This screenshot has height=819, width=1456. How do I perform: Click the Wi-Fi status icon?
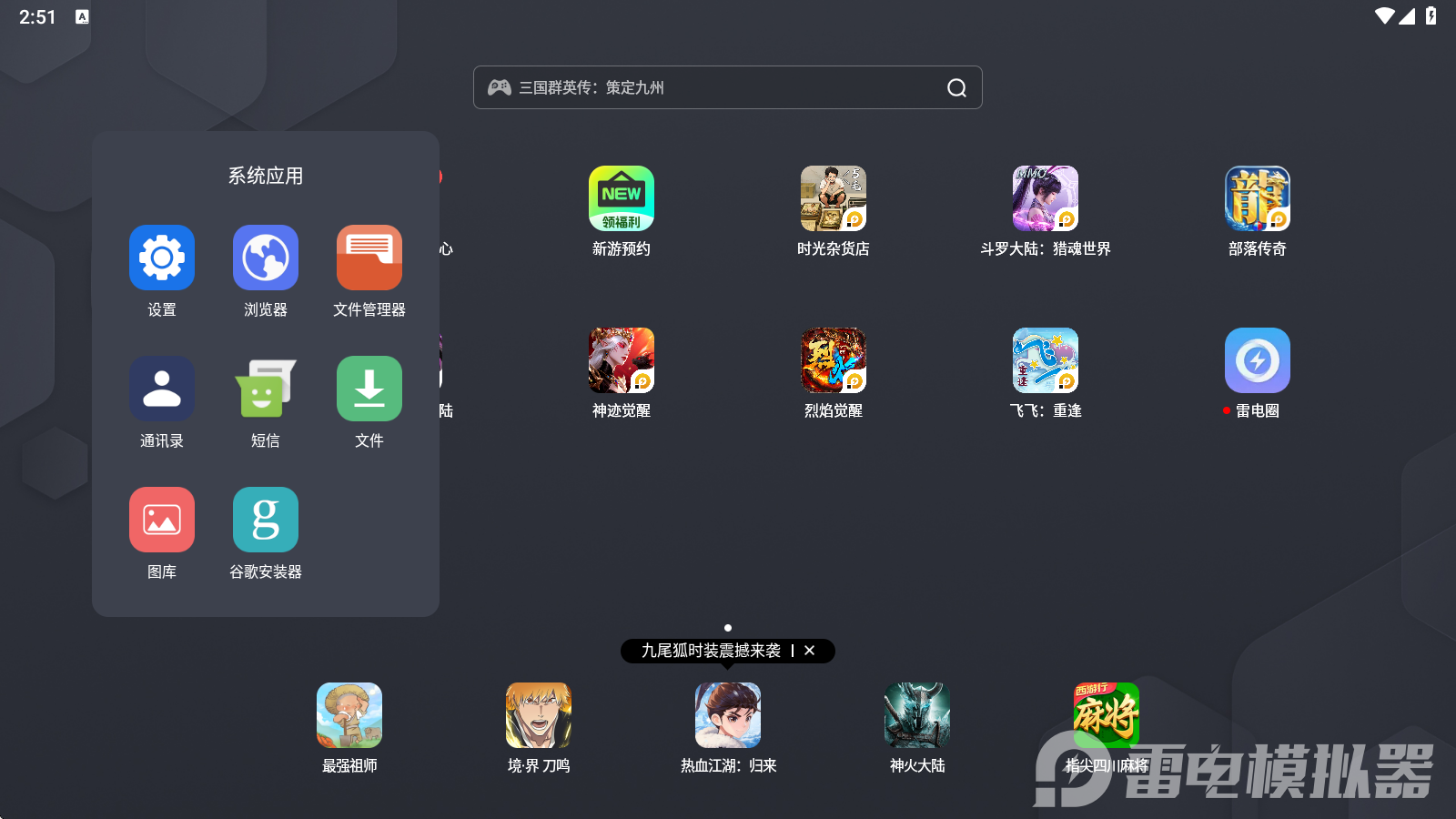(x=1385, y=15)
